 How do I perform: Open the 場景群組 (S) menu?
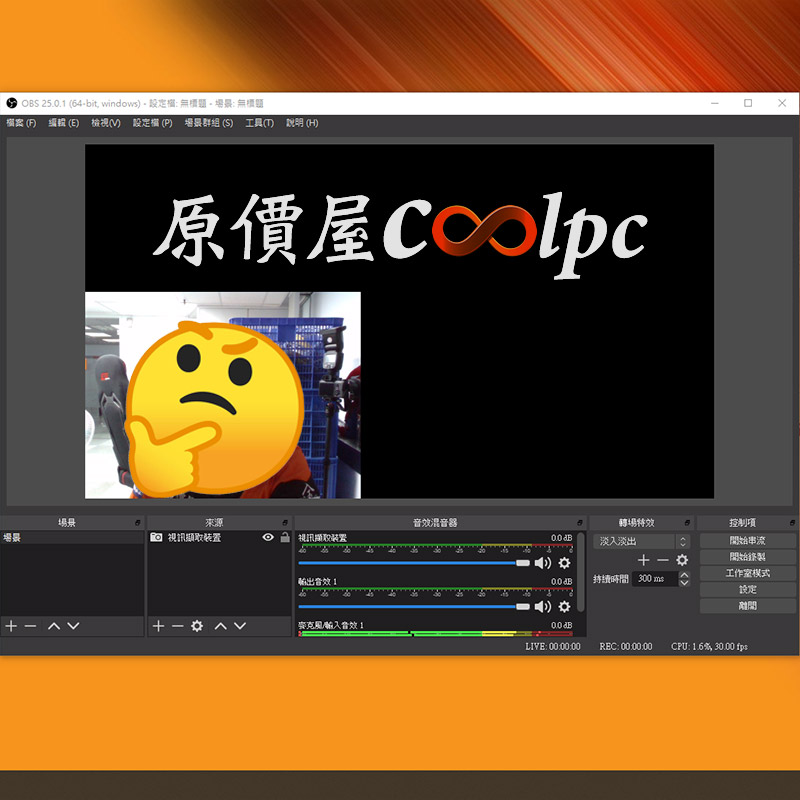(209, 123)
